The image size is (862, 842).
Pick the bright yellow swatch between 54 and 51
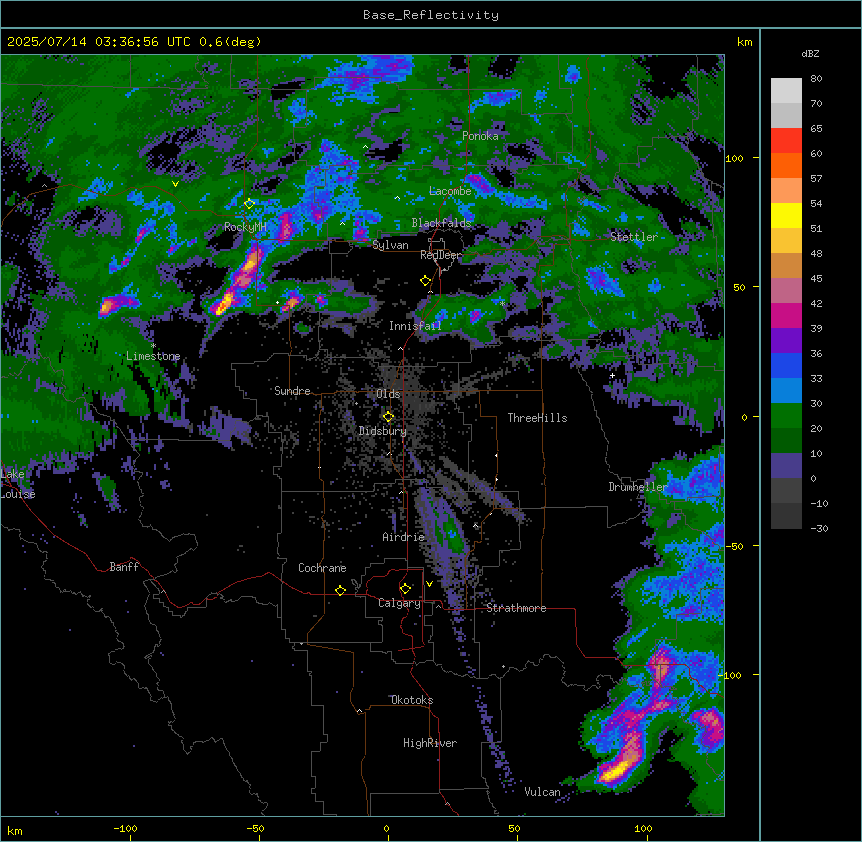tap(786, 215)
